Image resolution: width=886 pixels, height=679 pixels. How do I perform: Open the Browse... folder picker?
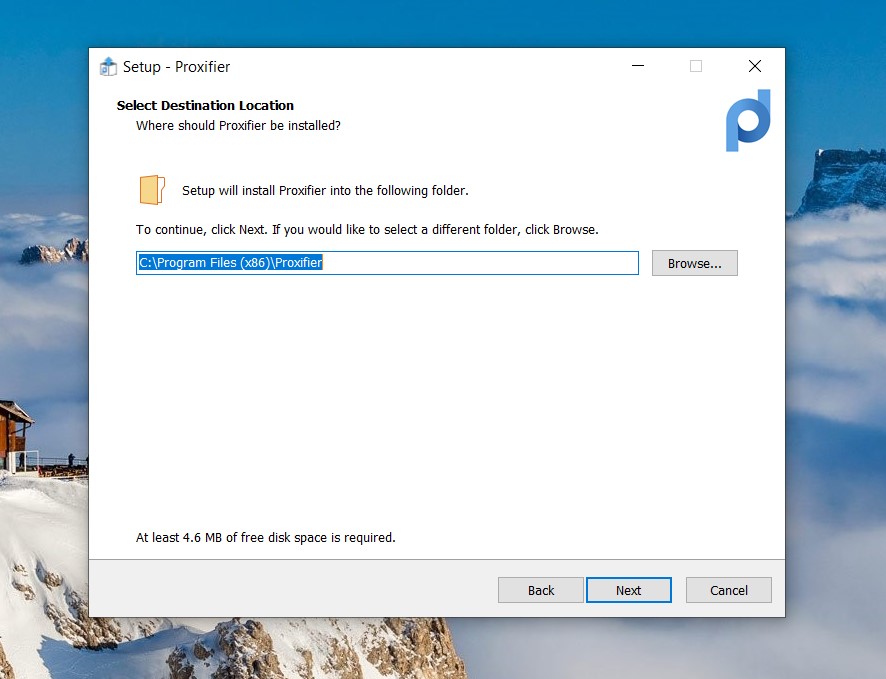694,263
